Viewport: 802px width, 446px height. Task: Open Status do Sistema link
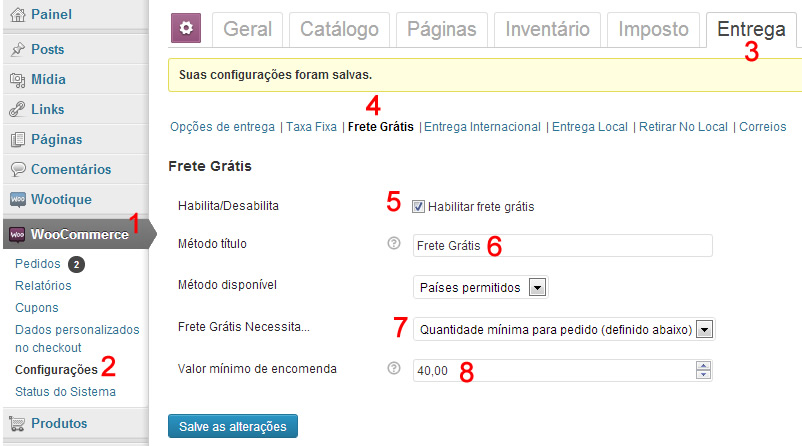(65, 392)
